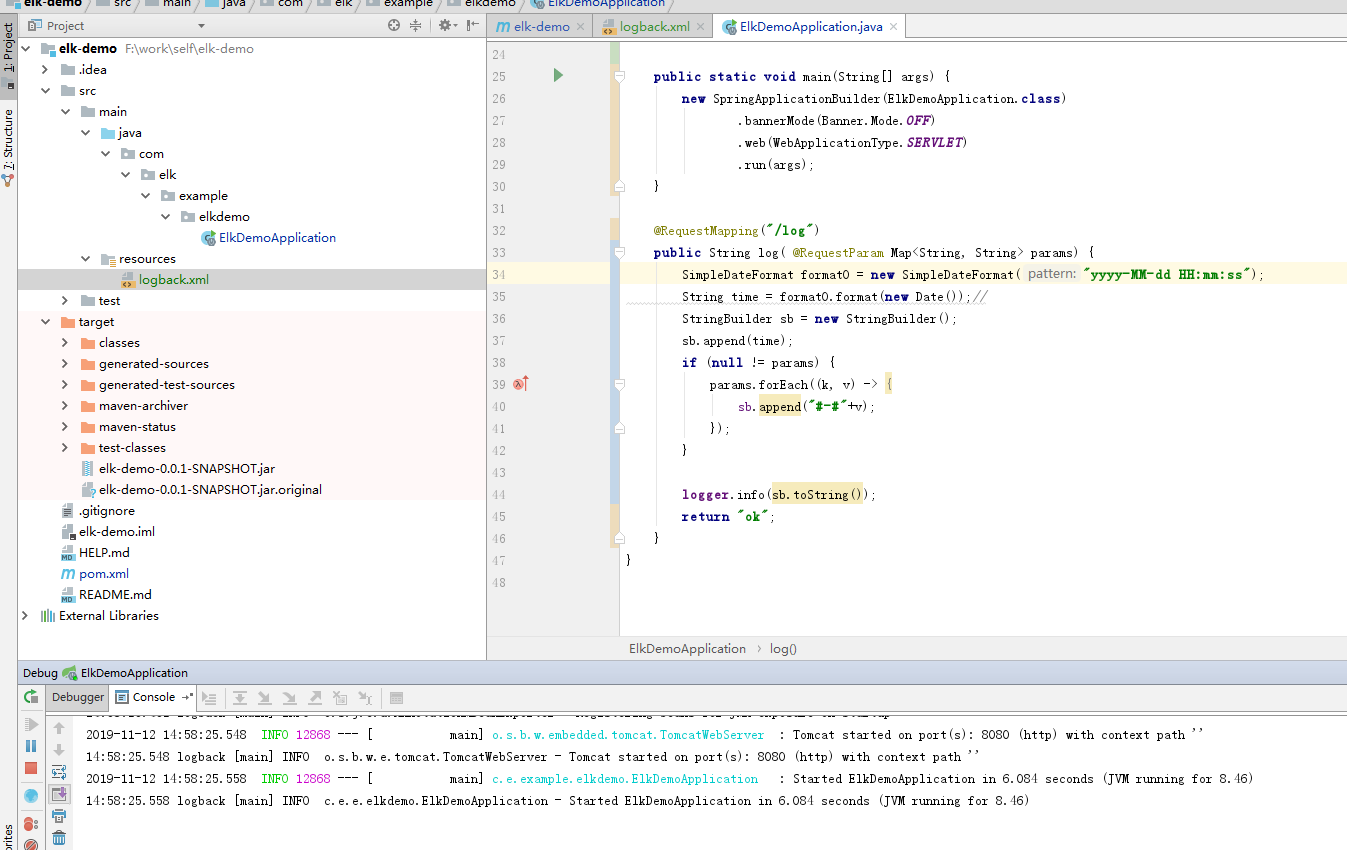This screenshot has height=850, width=1347.
Task: Click the Step Into icon
Action: [x=265, y=698]
